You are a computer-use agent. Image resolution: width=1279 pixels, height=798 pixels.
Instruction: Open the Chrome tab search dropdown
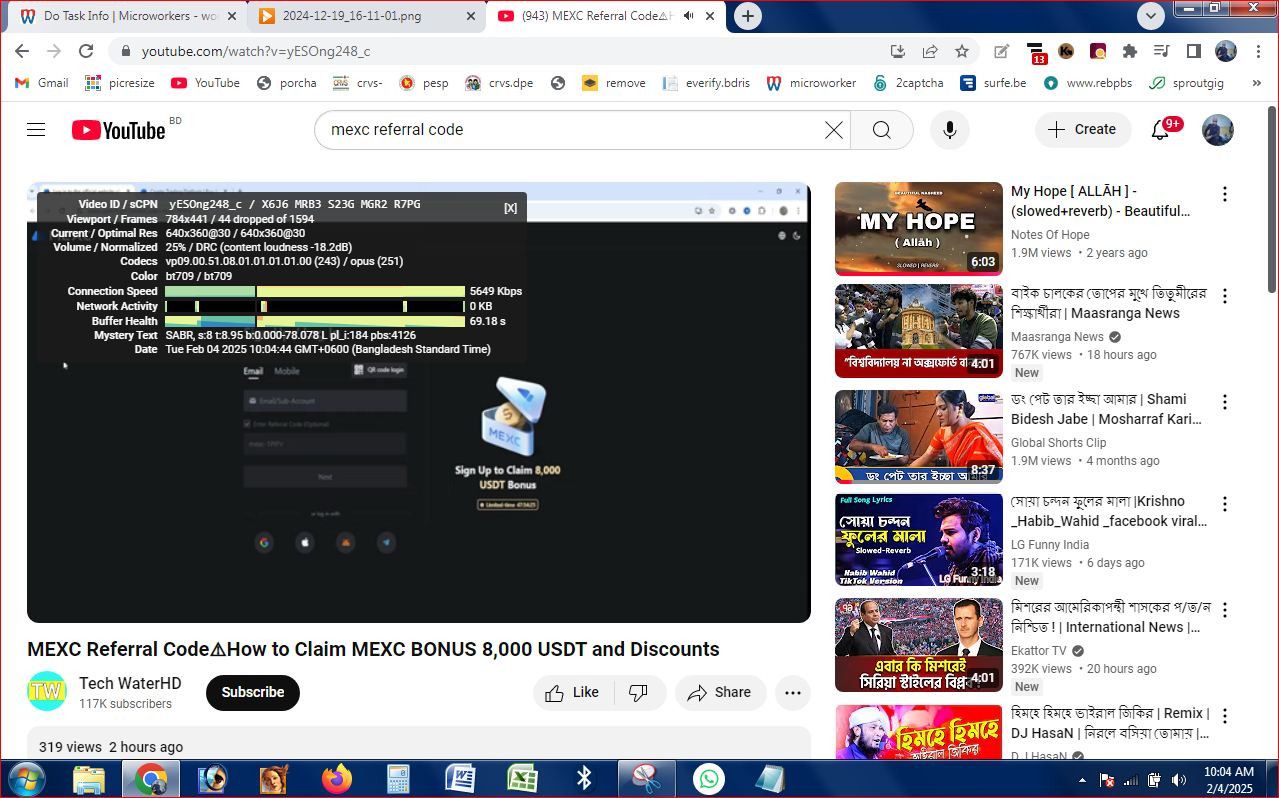(1151, 15)
